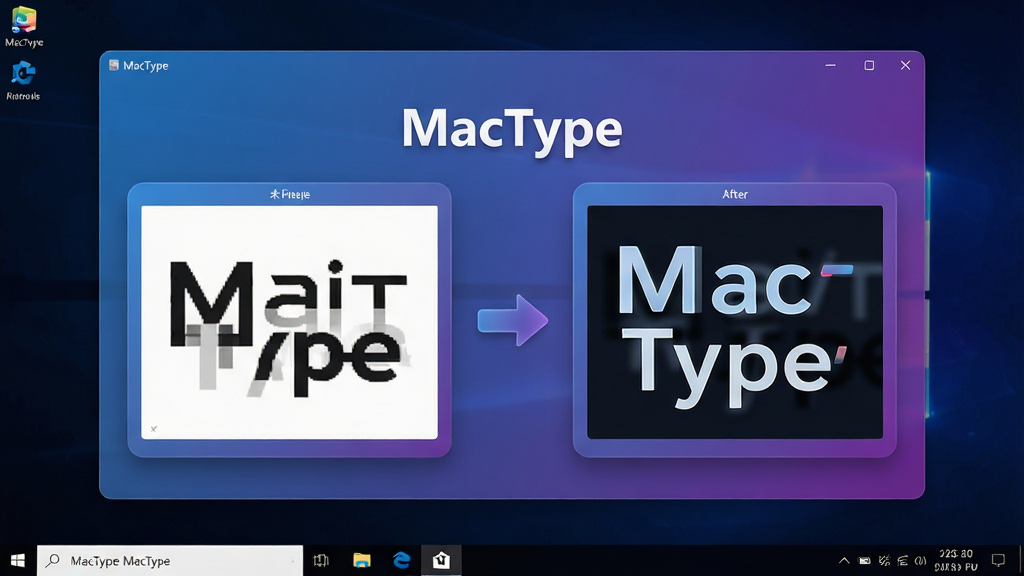Open the notification center icon
This screenshot has width=1024, height=576.
click(x=998, y=560)
